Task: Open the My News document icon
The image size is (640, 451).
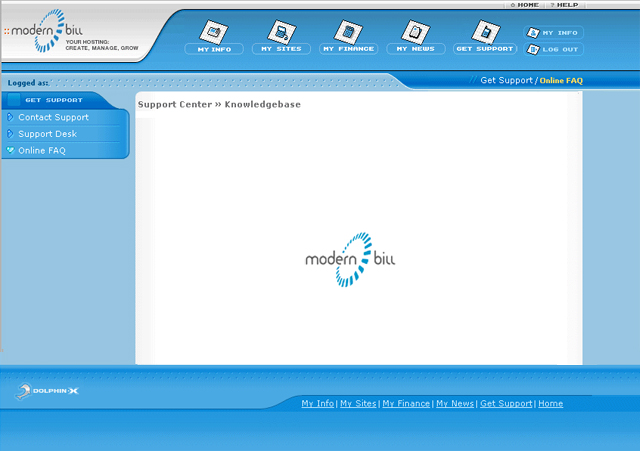Action: point(416,32)
